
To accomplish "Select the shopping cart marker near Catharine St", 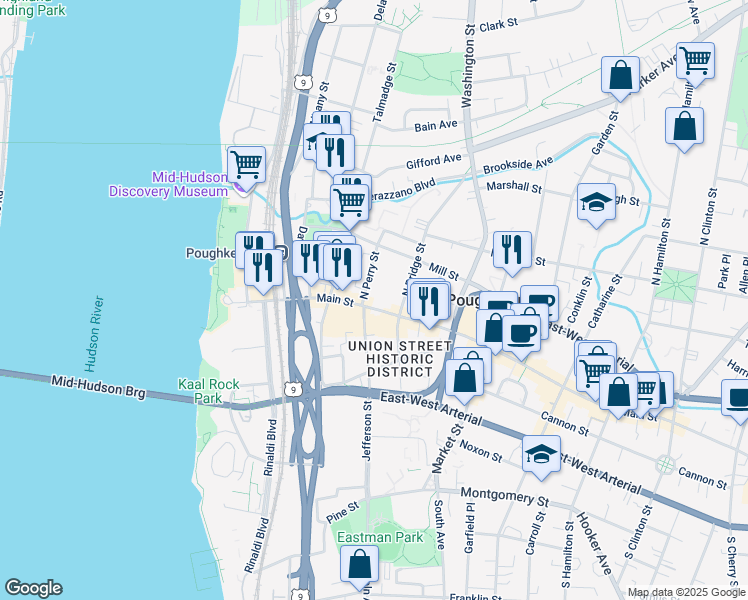I will [592, 375].
